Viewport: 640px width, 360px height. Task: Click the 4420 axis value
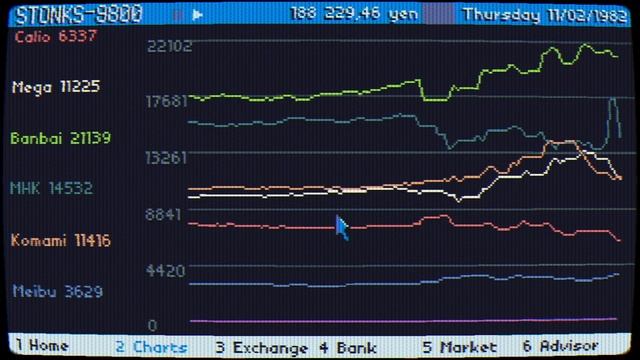pos(166,270)
